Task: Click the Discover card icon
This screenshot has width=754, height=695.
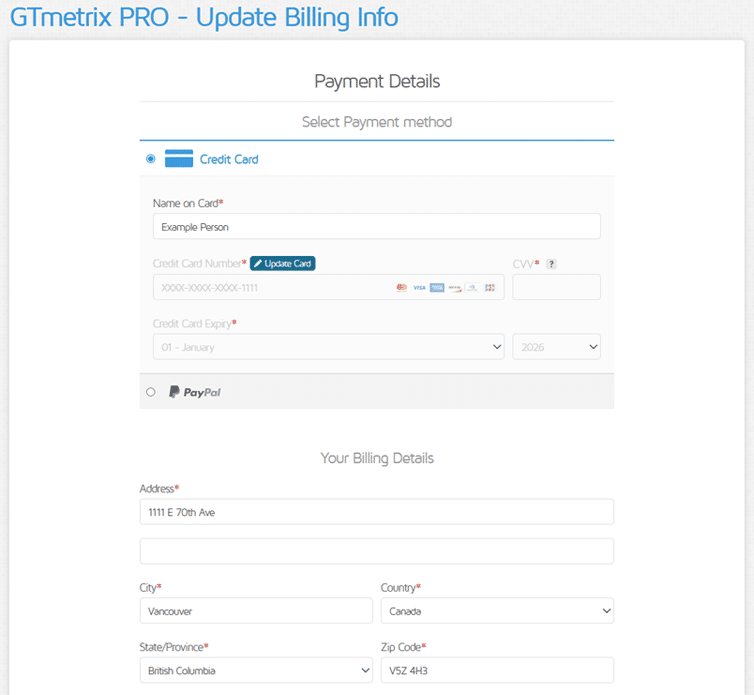Action: (x=454, y=288)
